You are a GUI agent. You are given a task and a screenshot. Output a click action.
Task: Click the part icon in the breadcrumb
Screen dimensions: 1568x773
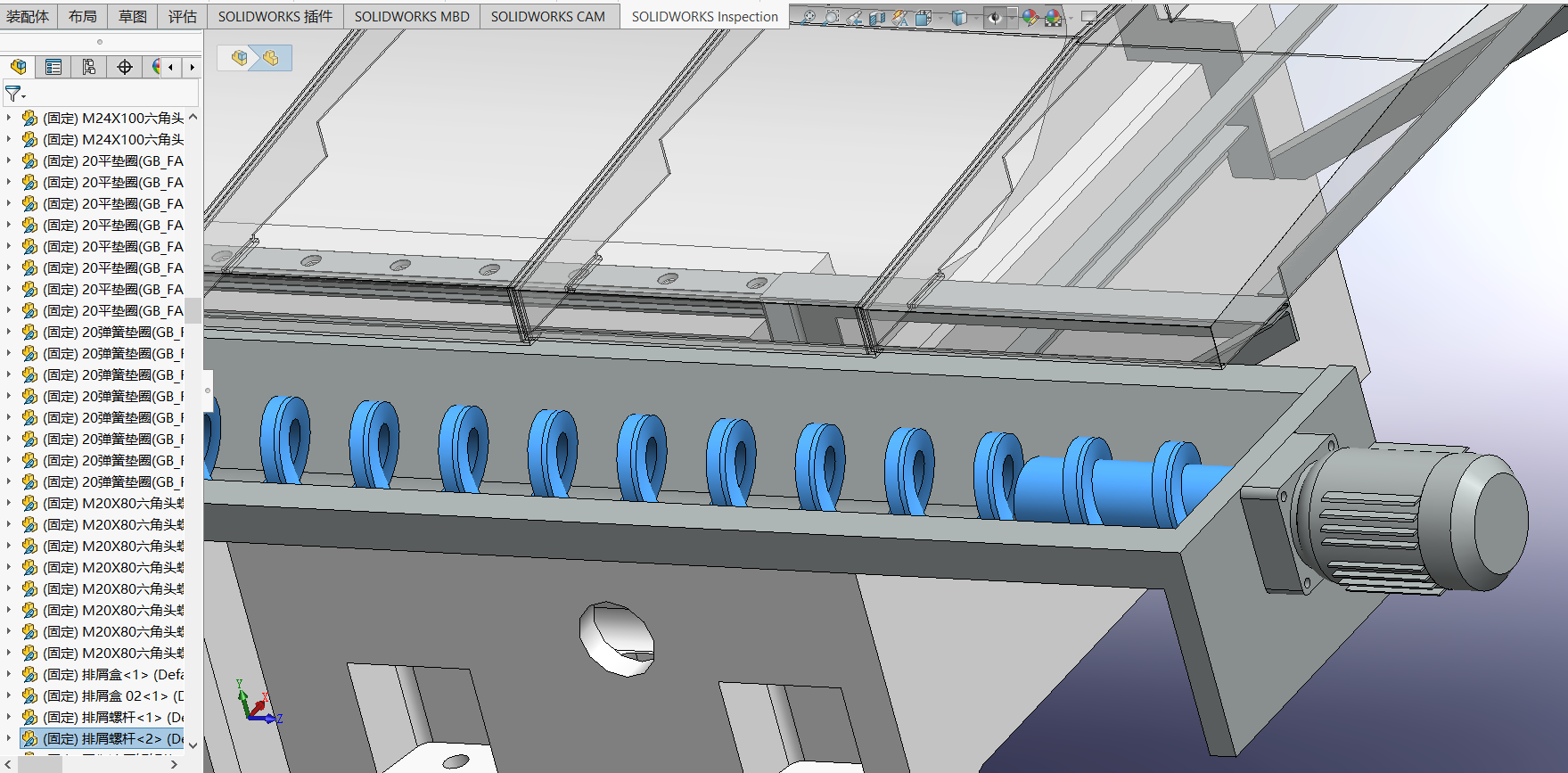coord(270,58)
